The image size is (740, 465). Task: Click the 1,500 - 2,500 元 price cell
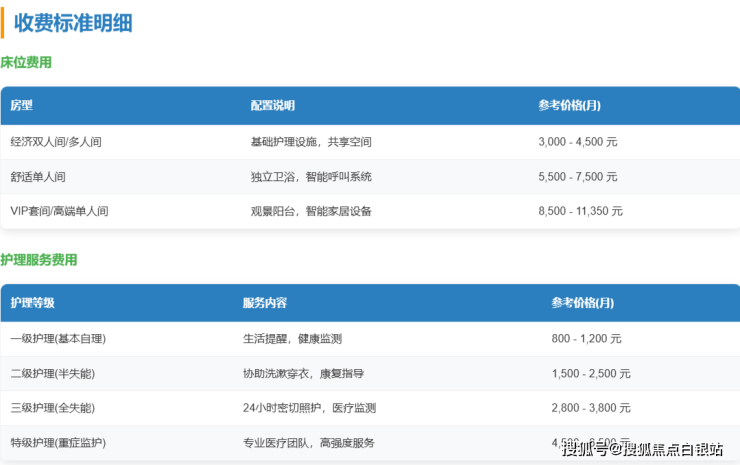[x=590, y=374]
